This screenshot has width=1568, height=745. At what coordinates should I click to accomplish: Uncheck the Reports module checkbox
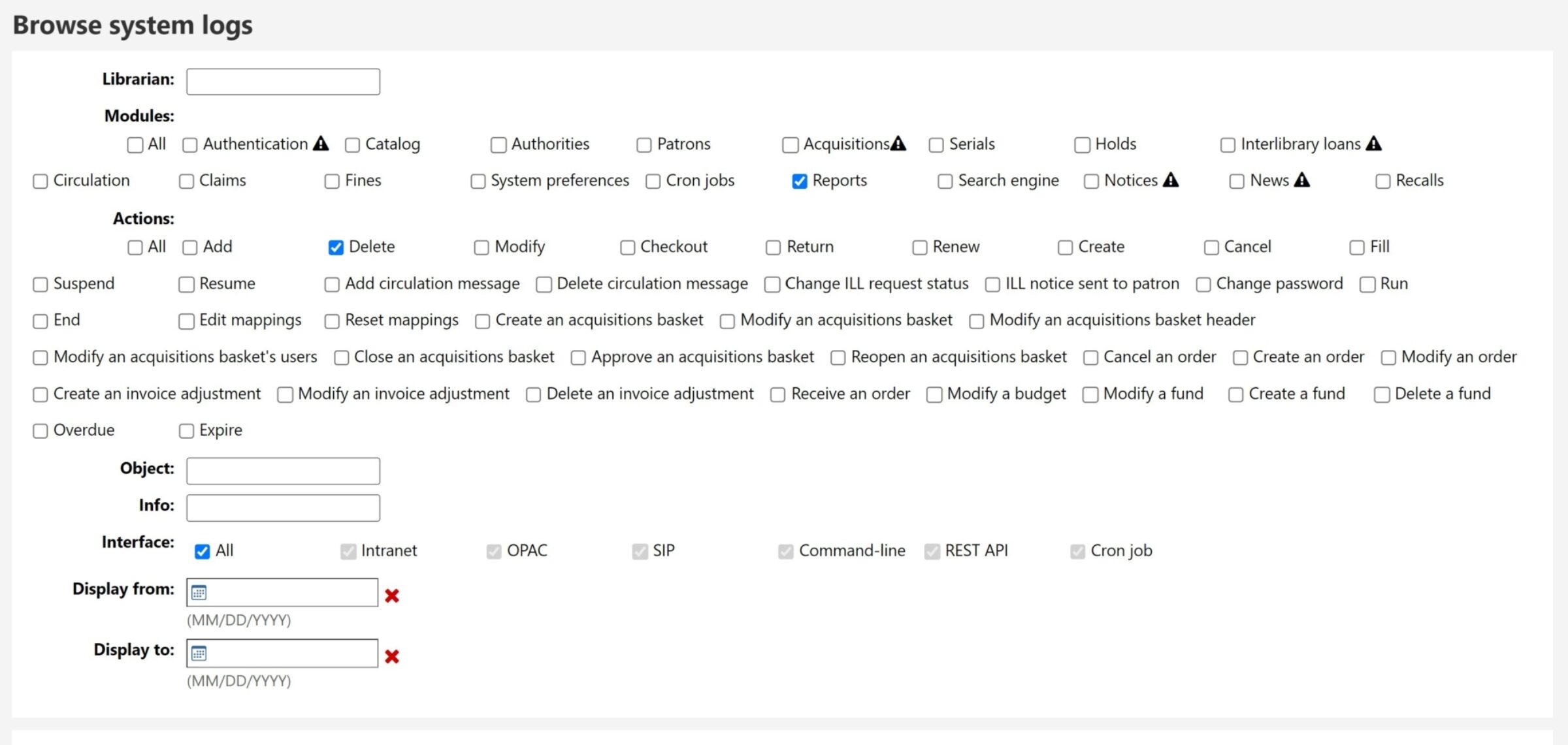(800, 182)
